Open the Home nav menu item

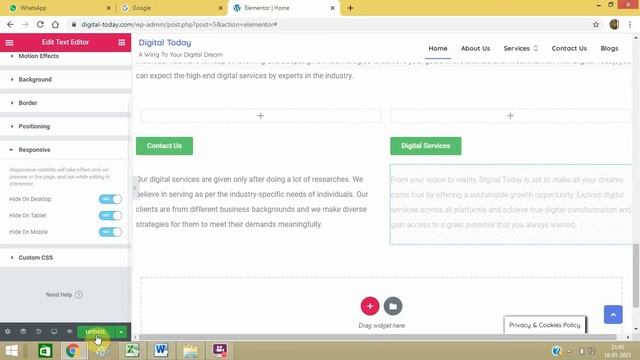pyautogui.click(x=438, y=48)
